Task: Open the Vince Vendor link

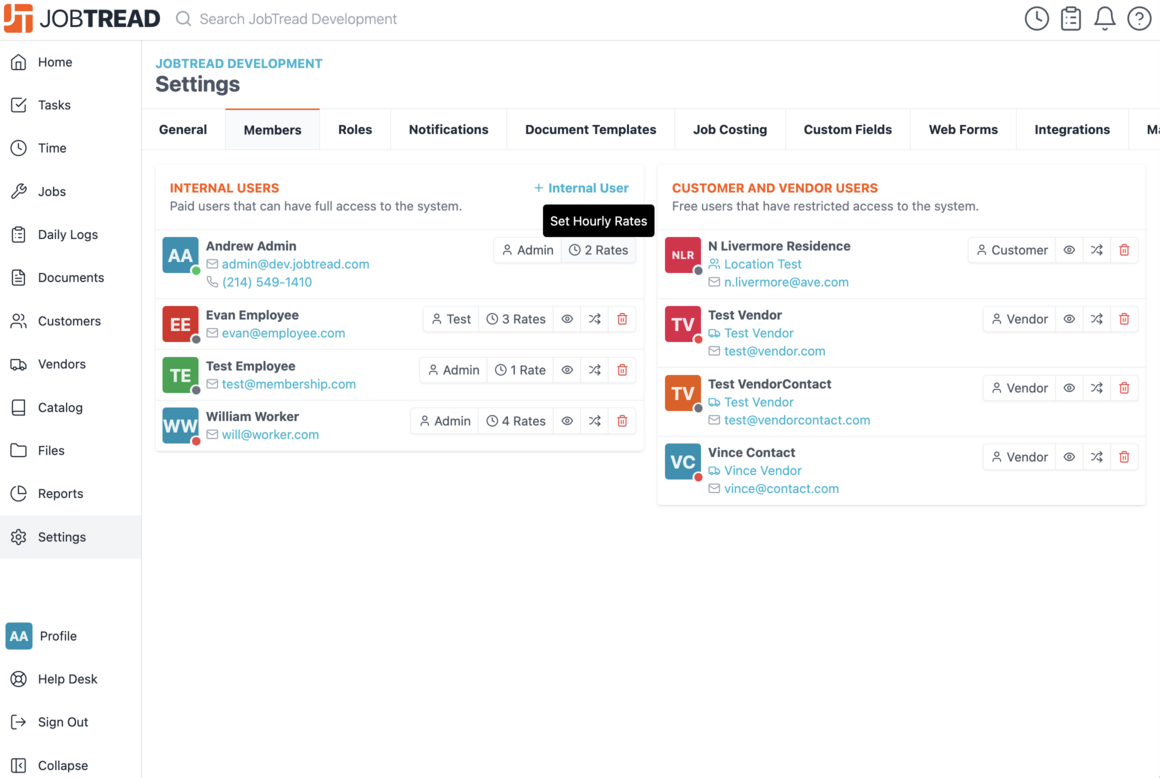Action: point(763,470)
